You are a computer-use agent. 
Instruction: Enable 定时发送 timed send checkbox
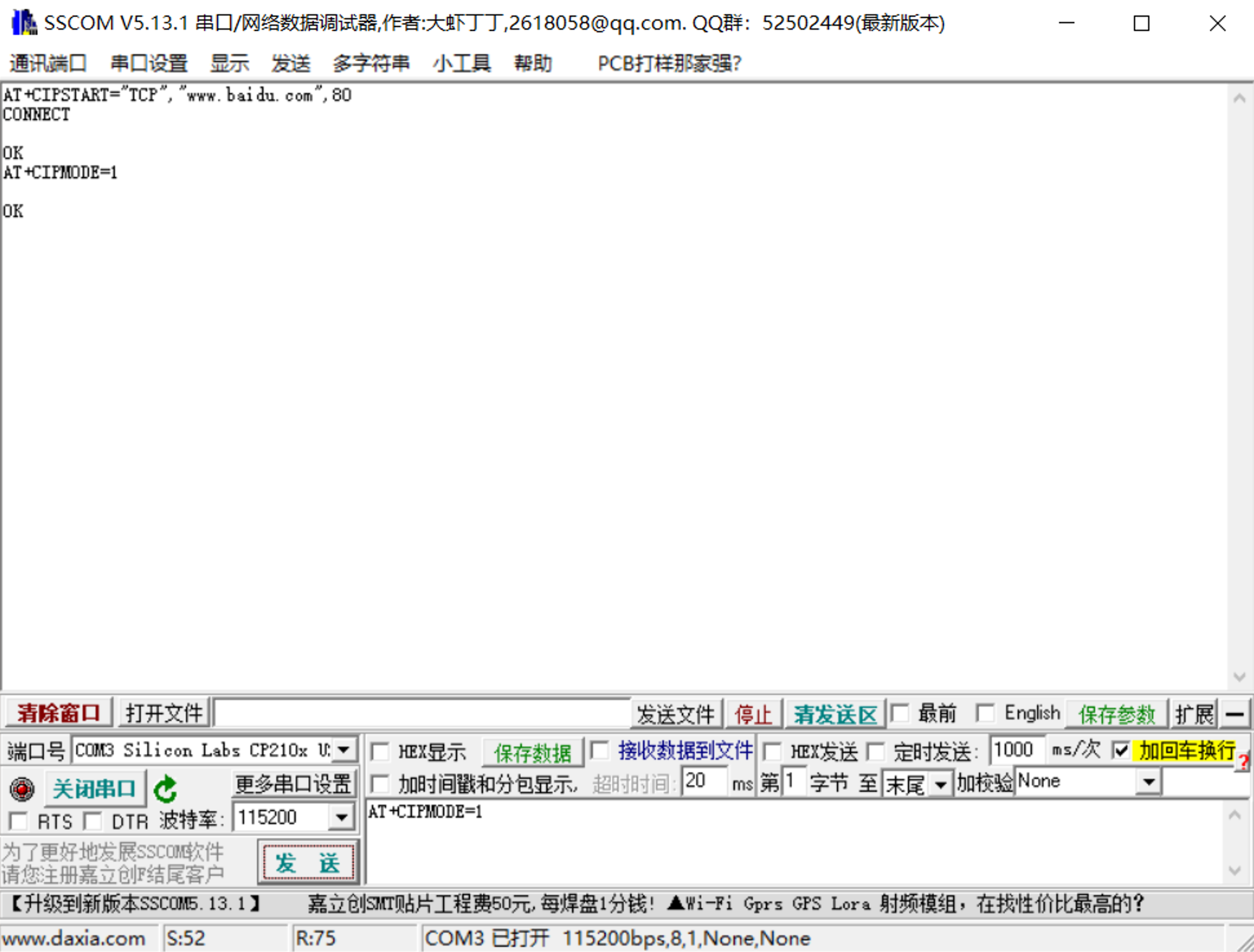pyautogui.click(x=876, y=751)
